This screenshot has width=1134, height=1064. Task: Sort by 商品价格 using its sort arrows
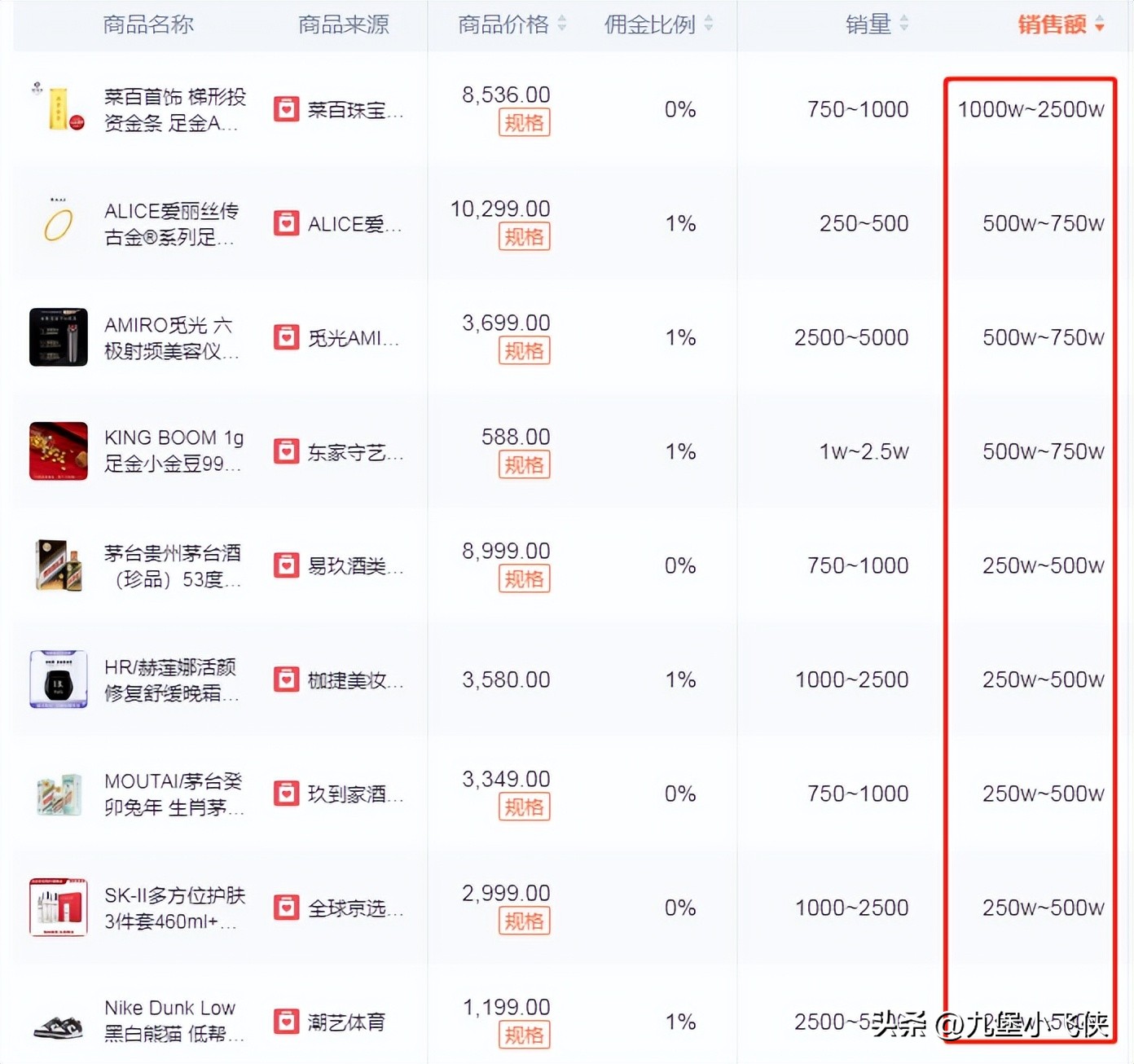[562, 24]
